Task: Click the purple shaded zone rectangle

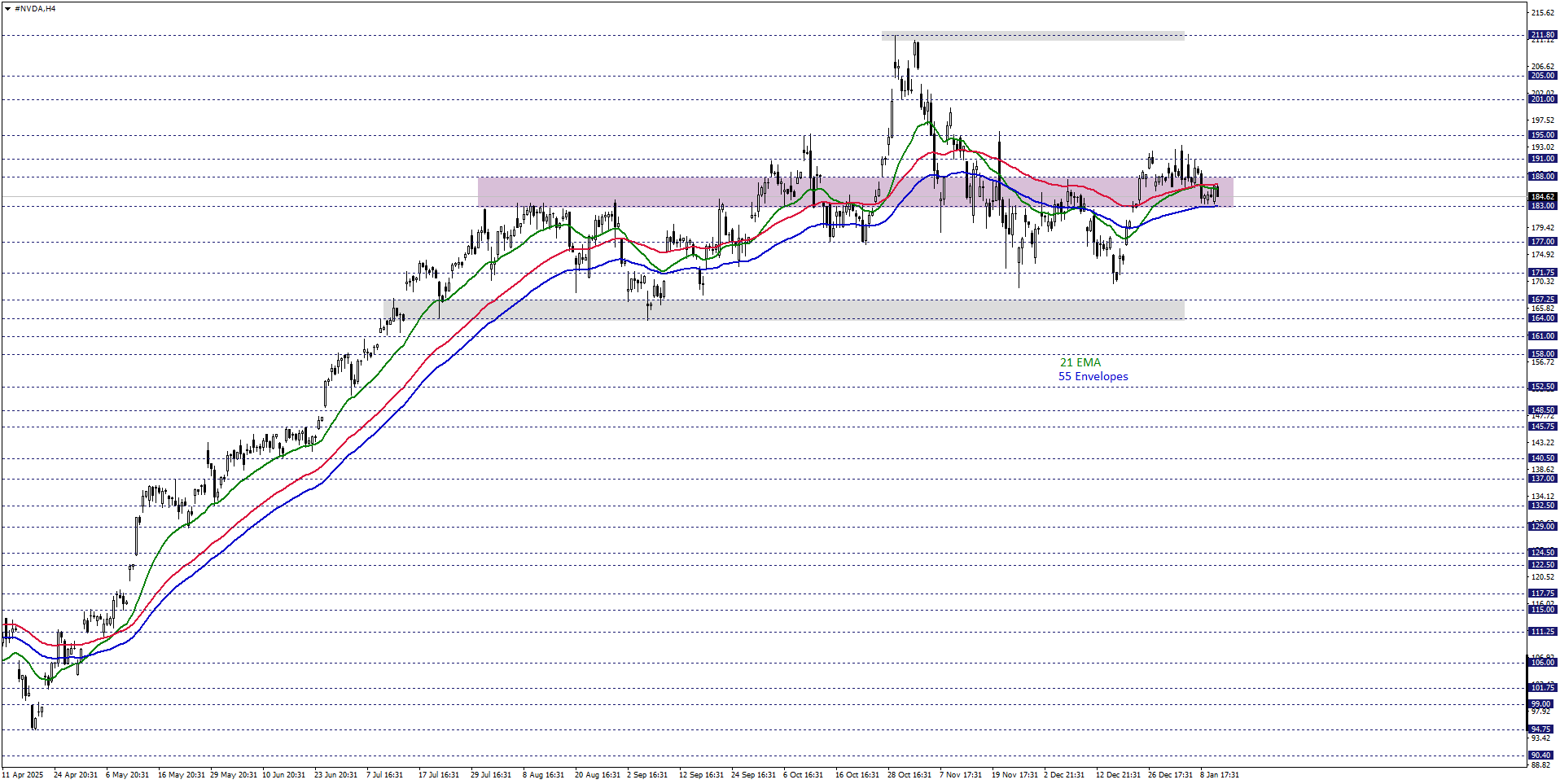Action: [x=651, y=192]
